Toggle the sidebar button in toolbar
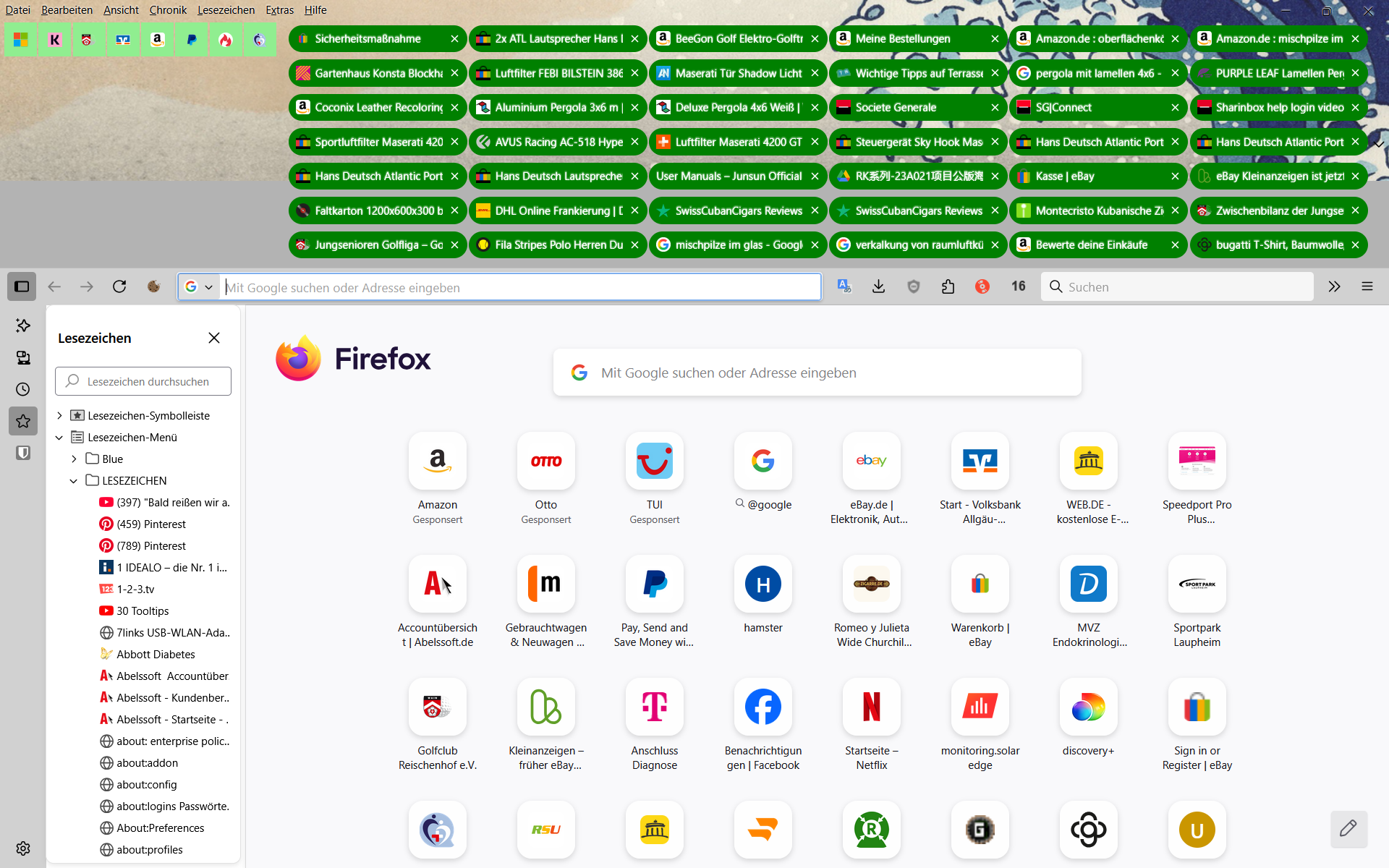Image resolution: width=1389 pixels, height=868 pixels. tap(22, 286)
